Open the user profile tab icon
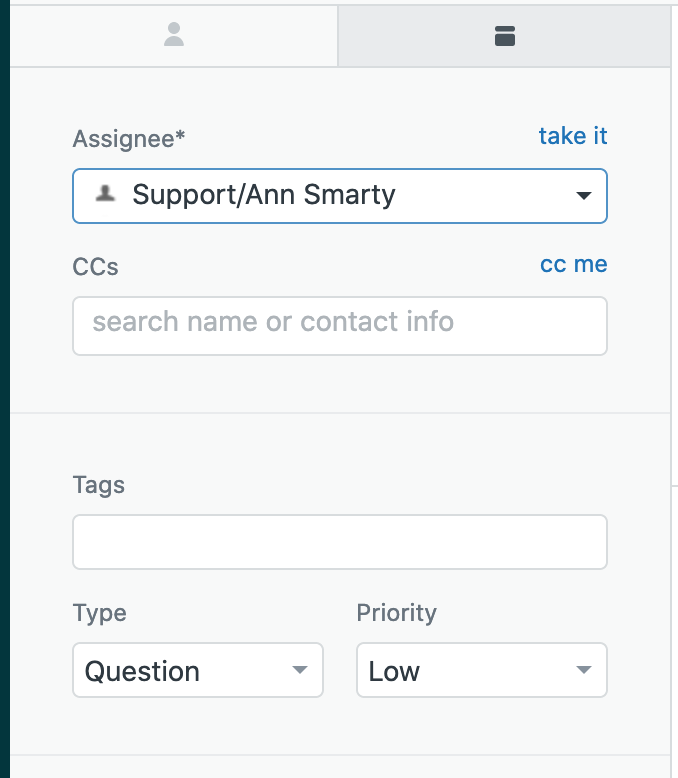 (174, 35)
